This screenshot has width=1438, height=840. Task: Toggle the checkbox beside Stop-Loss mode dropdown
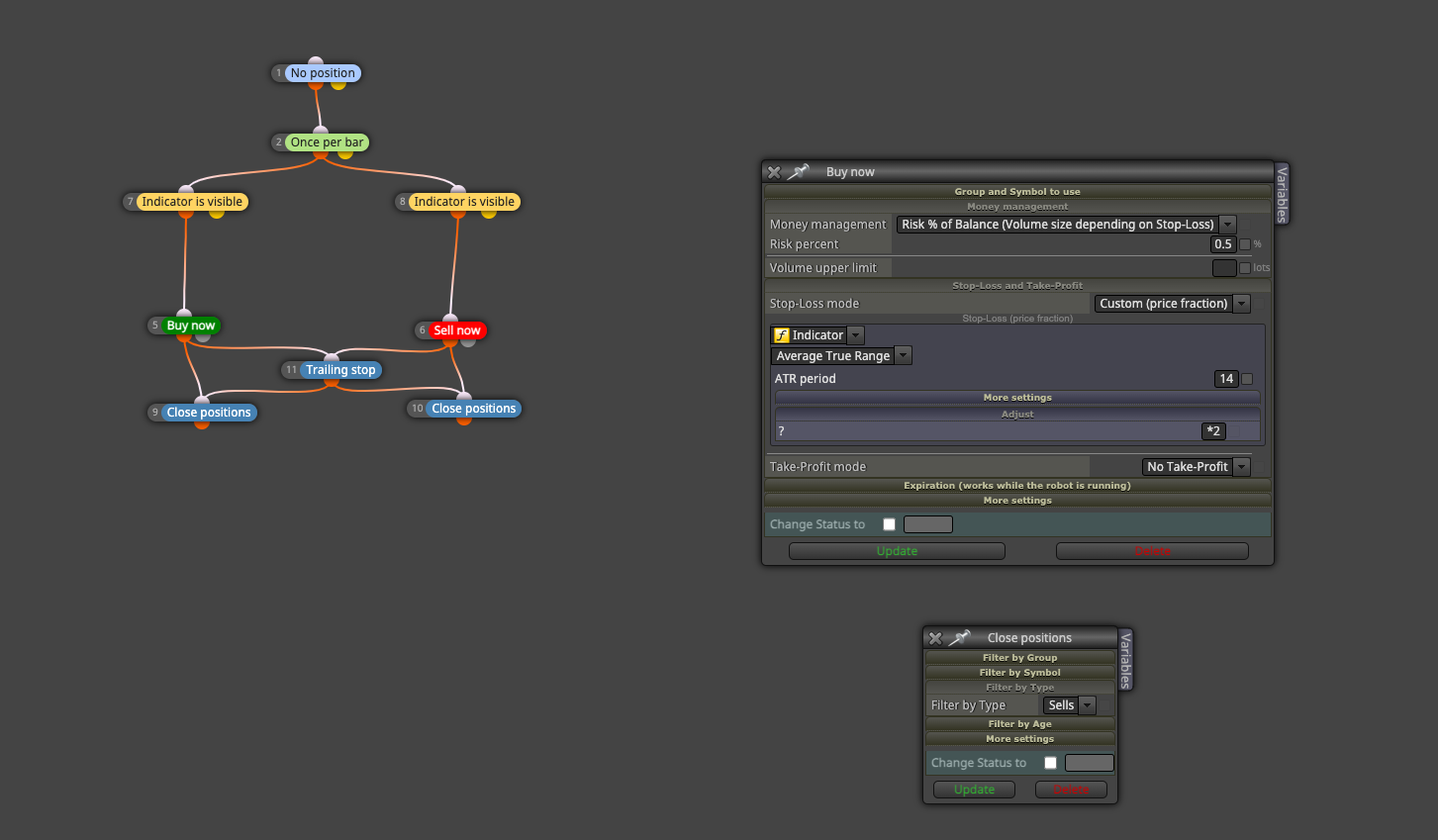pyautogui.click(x=1259, y=304)
